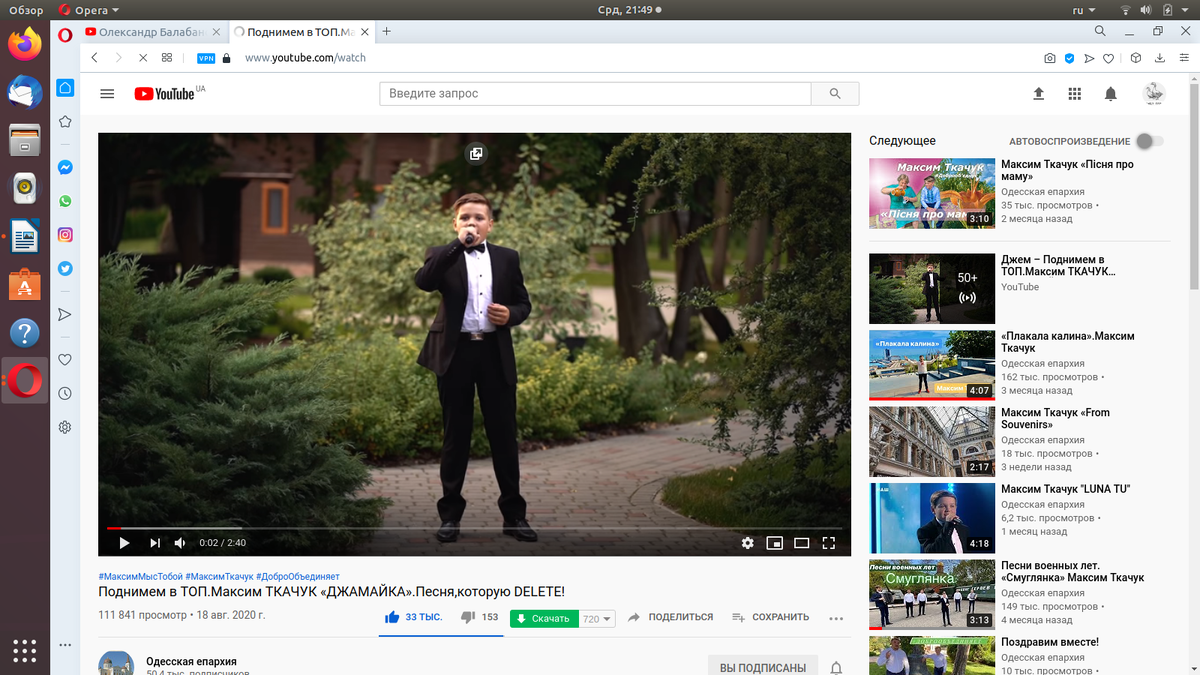Open Opera sidebar Twitter icon
Viewport: 1200px width, 675px height.
click(65, 268)
